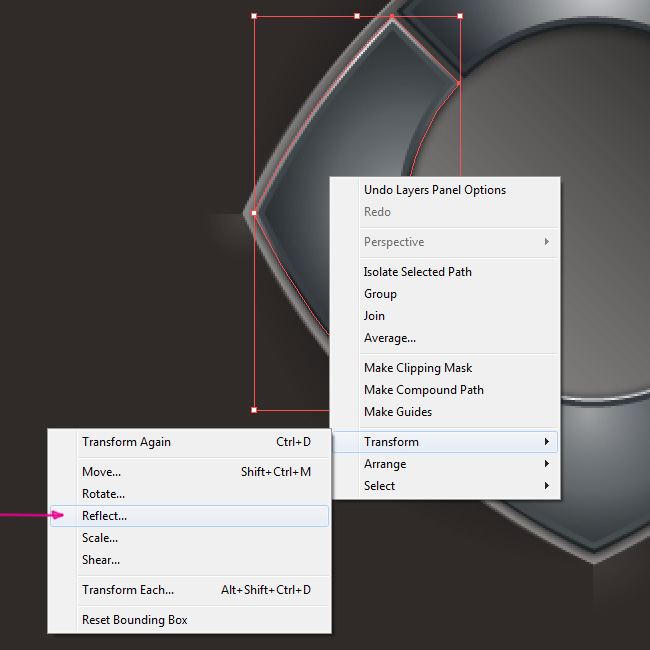Image resolution: width=650 pixels, height=650 pixels.
Task: Click the top-center bounding box handle
Action: (357, 16)
